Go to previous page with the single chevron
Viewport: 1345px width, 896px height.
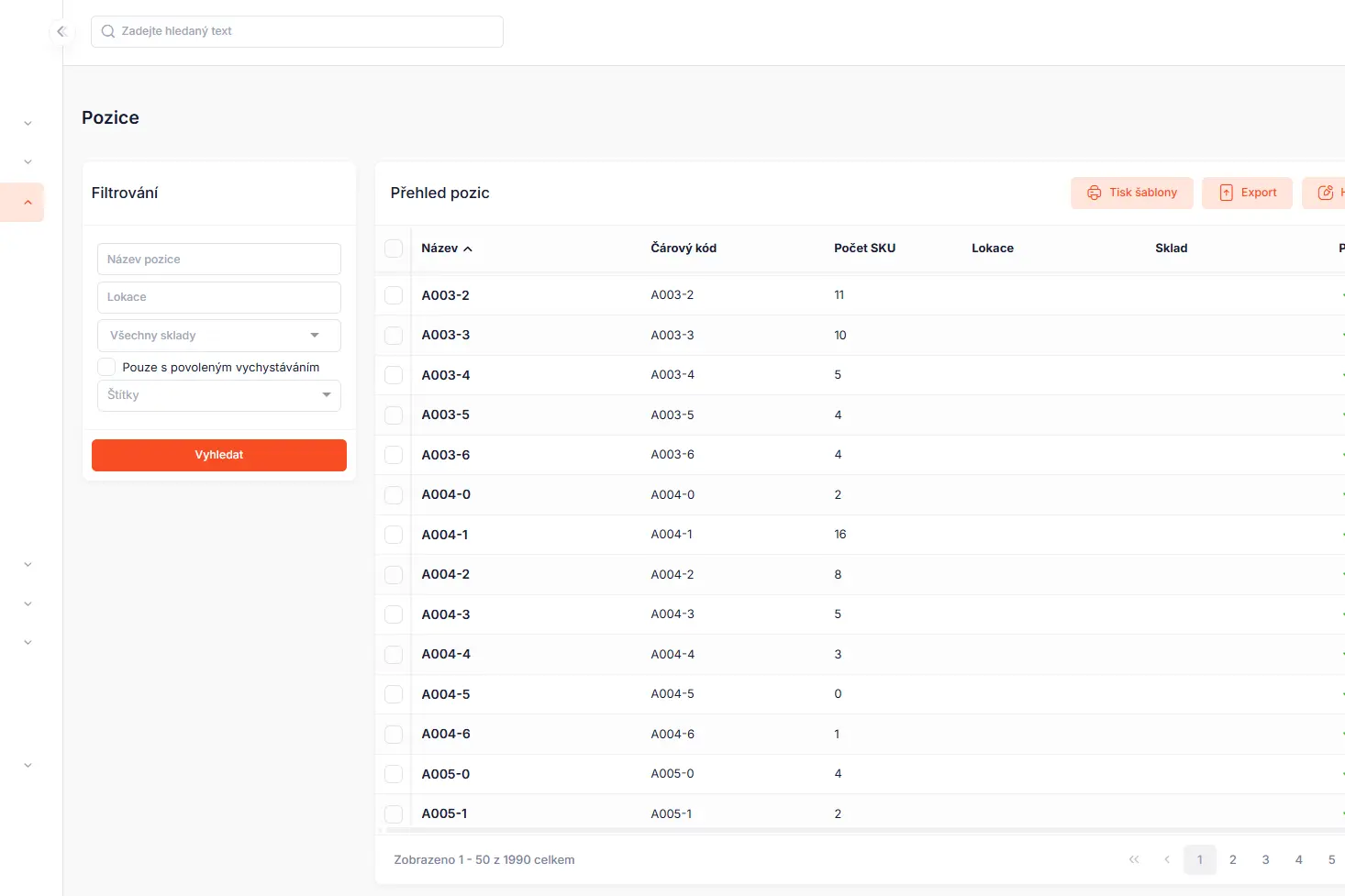(1167, 859)
